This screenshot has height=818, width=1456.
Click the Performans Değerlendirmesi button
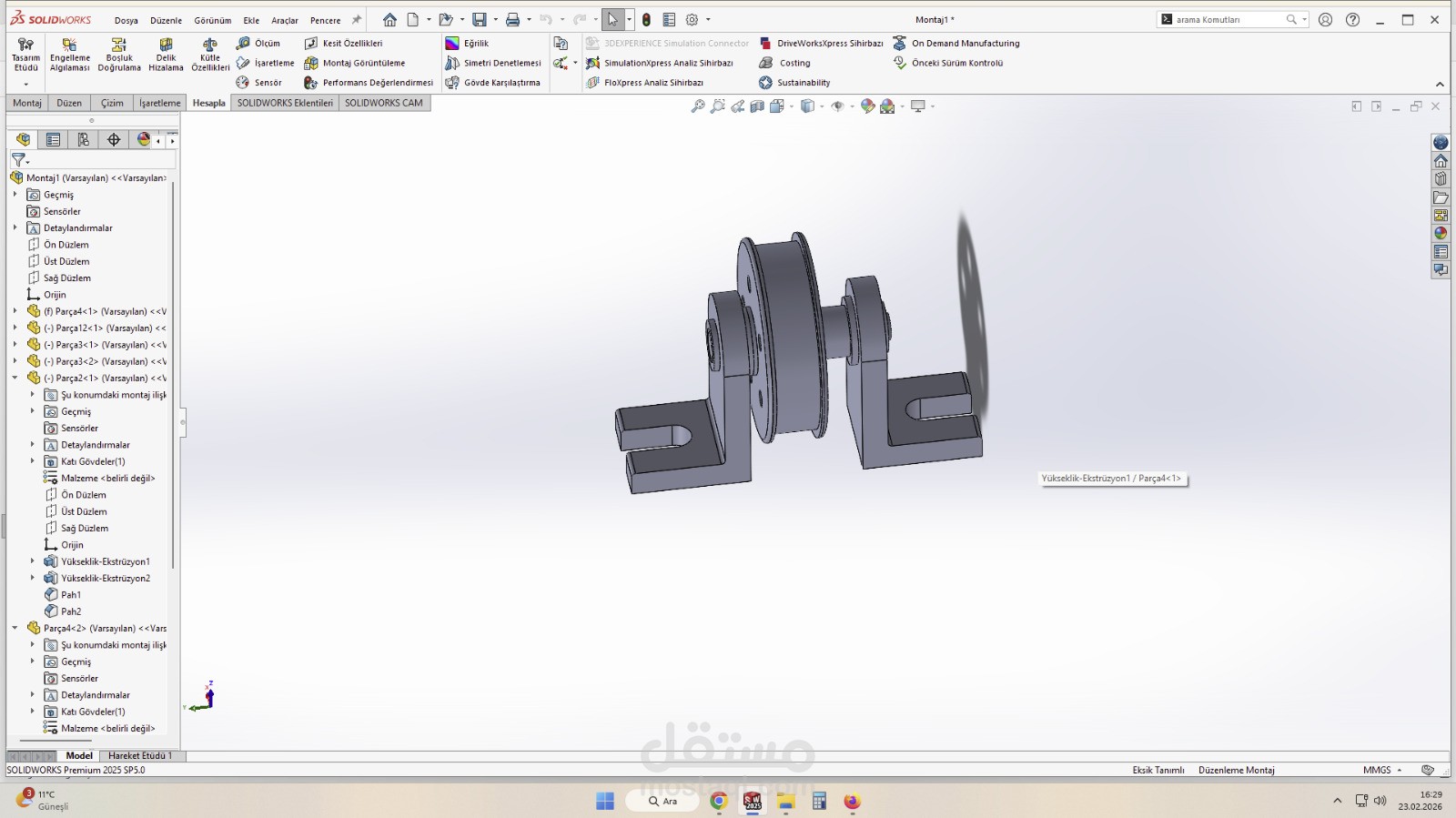click(x=369, y=83)
